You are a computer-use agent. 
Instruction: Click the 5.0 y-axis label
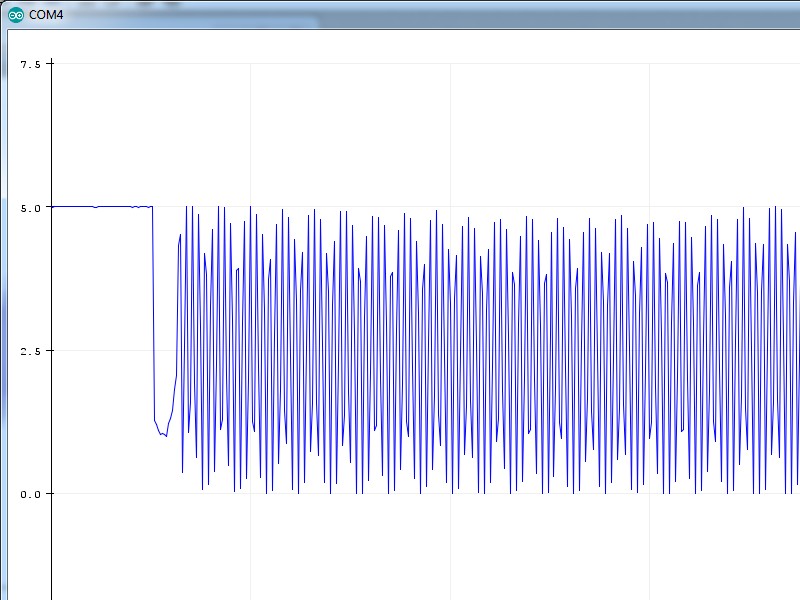tap(31, 207)
